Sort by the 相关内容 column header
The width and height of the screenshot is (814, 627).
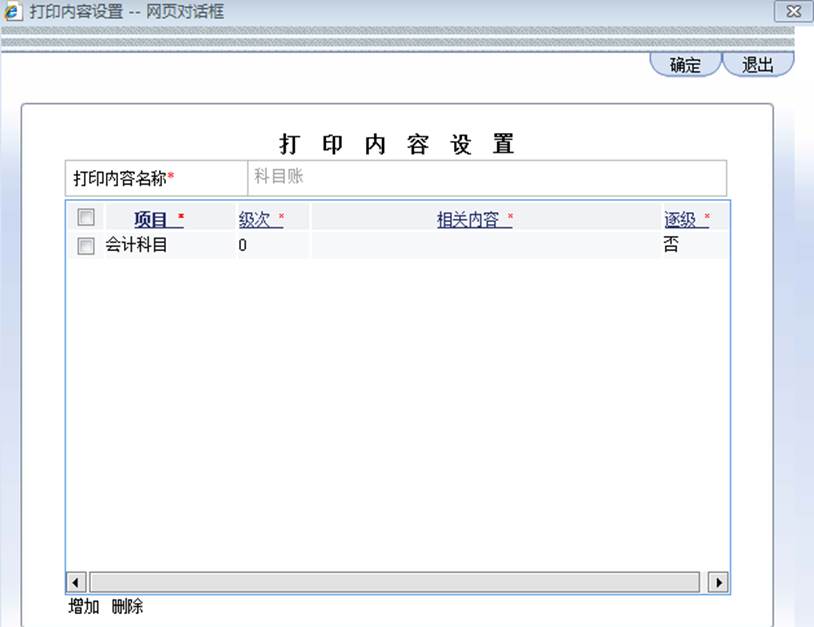[x=474, y=219]
